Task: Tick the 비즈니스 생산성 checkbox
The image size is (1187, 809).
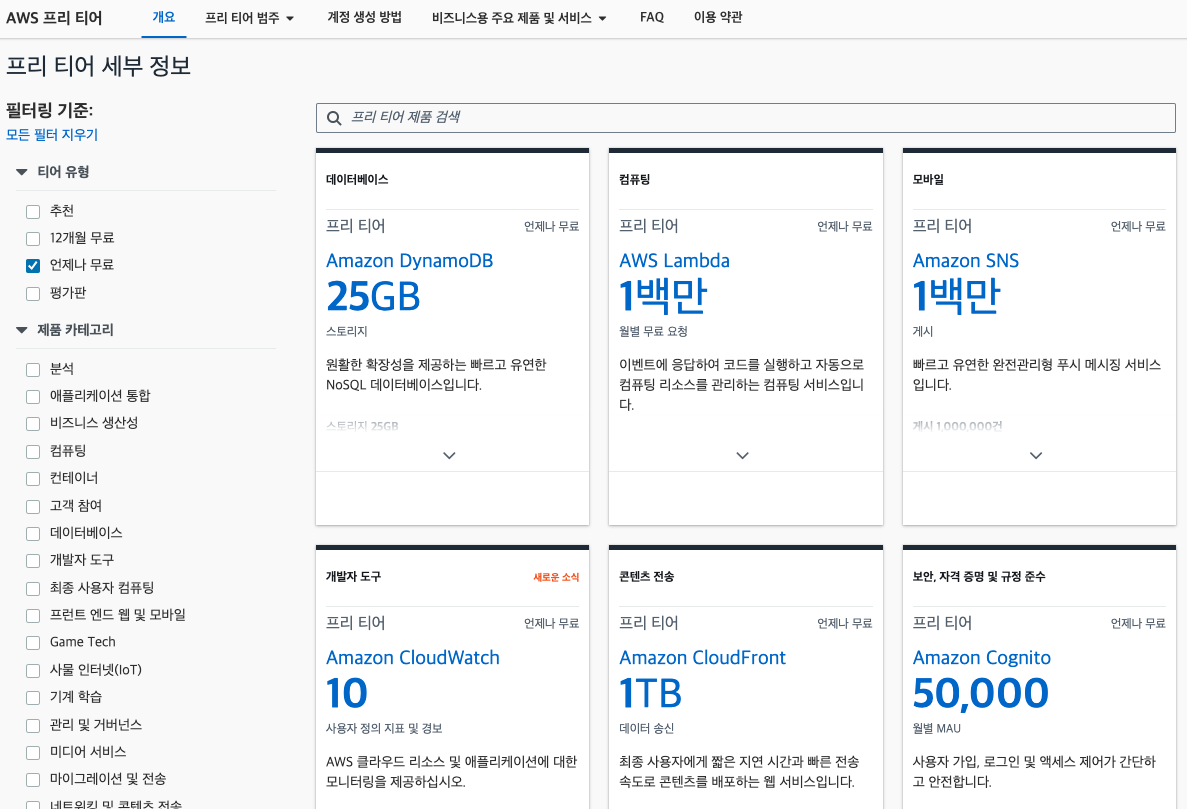Action: point(33,424)
